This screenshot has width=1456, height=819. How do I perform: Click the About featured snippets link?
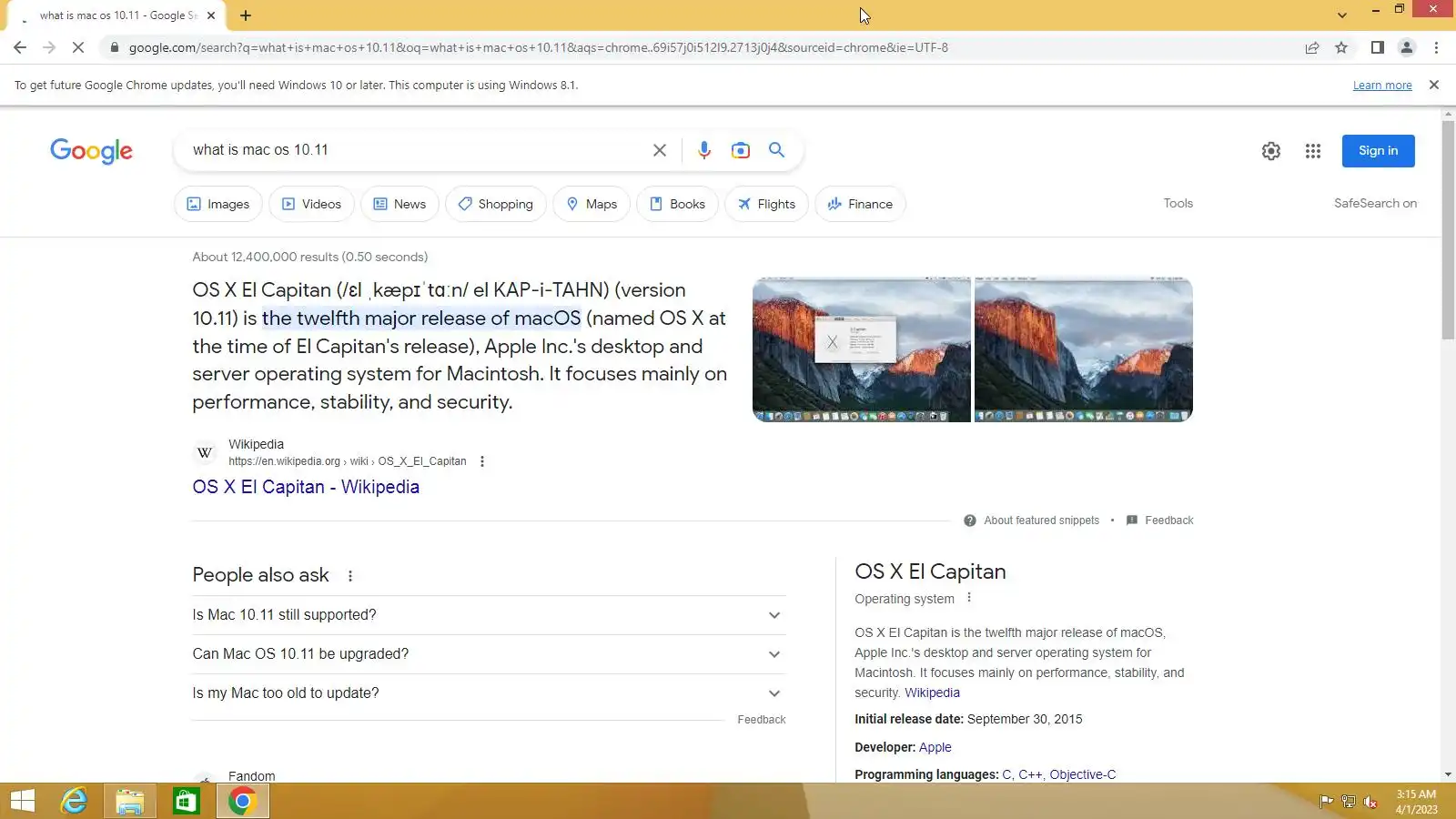1042,521
